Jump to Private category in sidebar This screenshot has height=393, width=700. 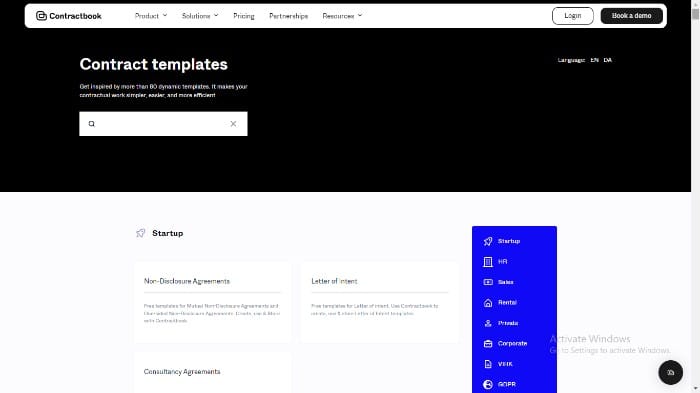point(508,323)
